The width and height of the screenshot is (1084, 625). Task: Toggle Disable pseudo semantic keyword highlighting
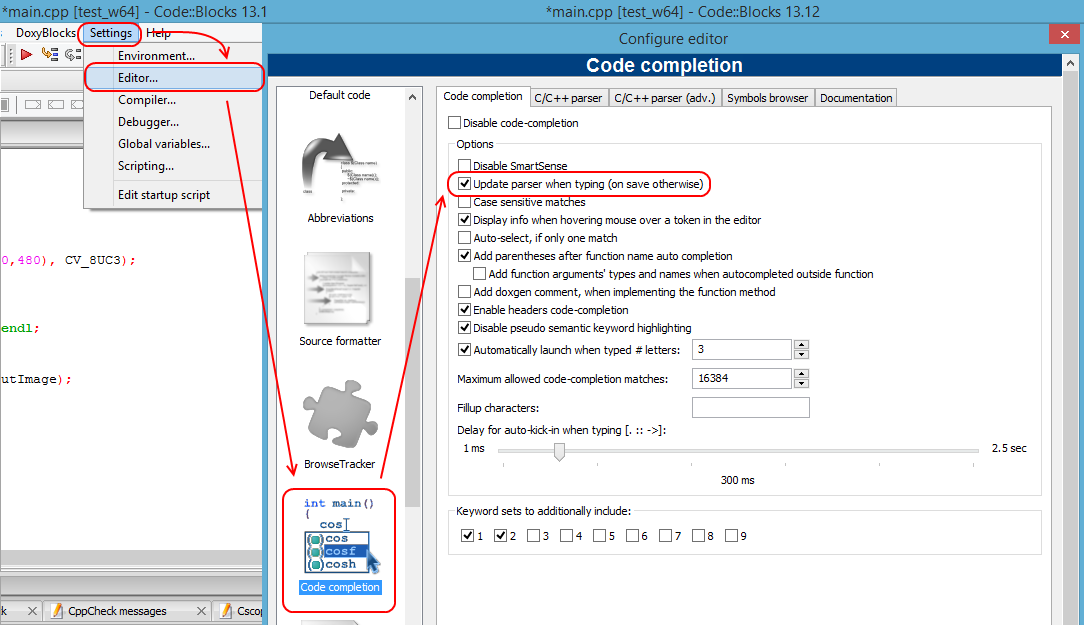[x=465, y=328]
